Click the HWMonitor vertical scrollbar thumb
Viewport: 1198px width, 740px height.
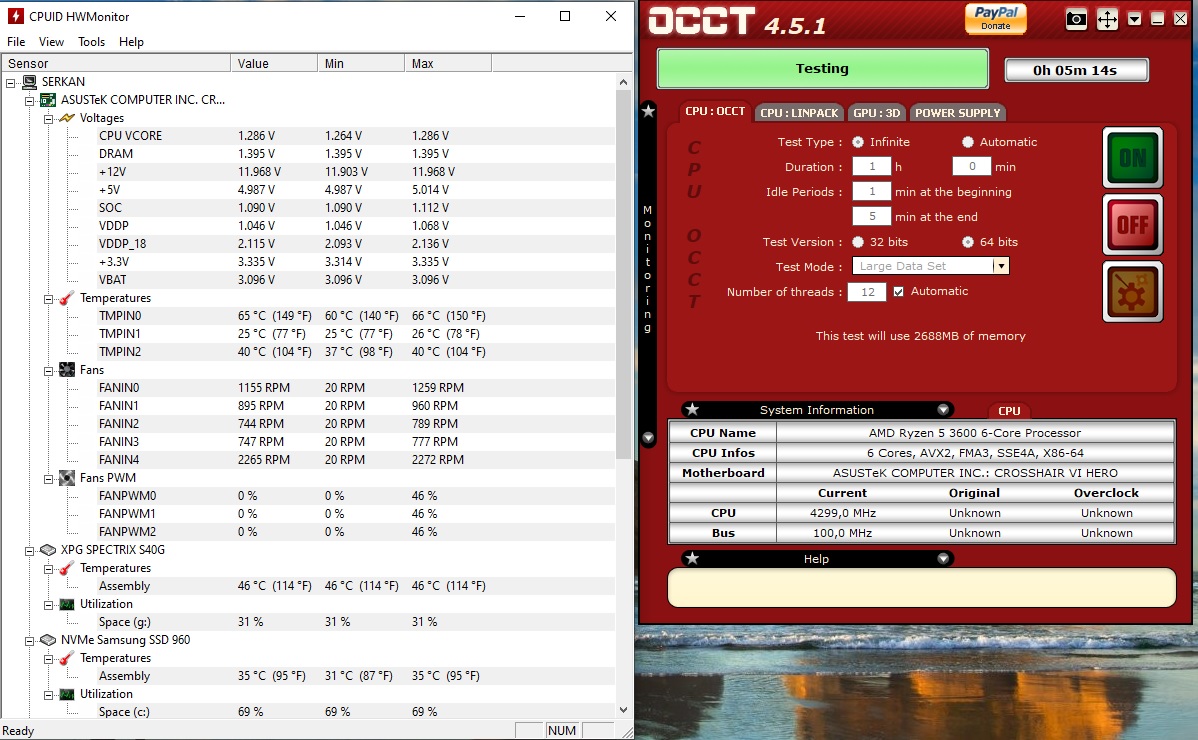[x=623, y=275]
